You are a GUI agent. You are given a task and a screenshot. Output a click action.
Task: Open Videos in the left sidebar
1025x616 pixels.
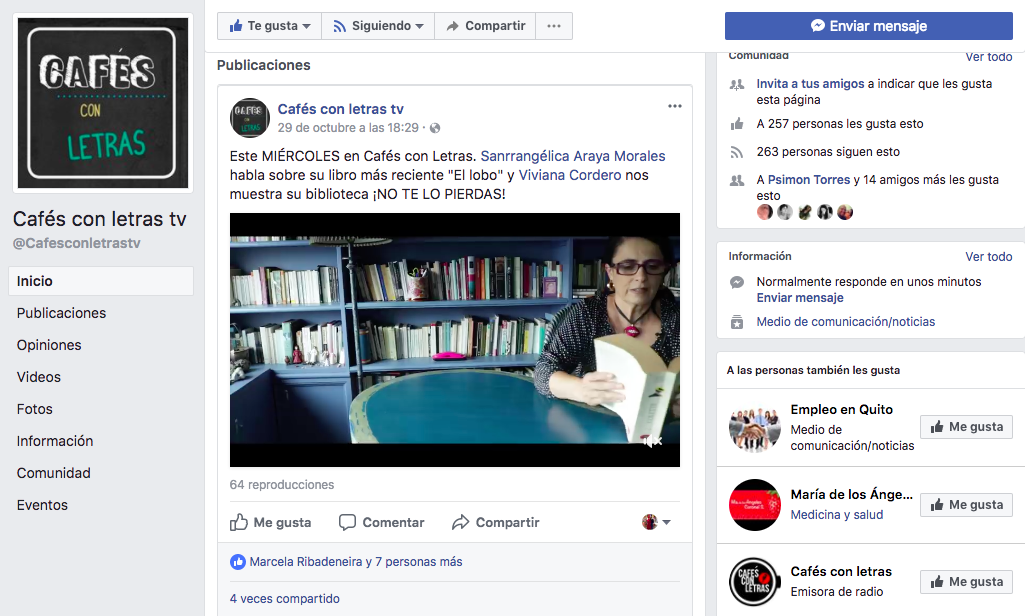tap(39, 377)
